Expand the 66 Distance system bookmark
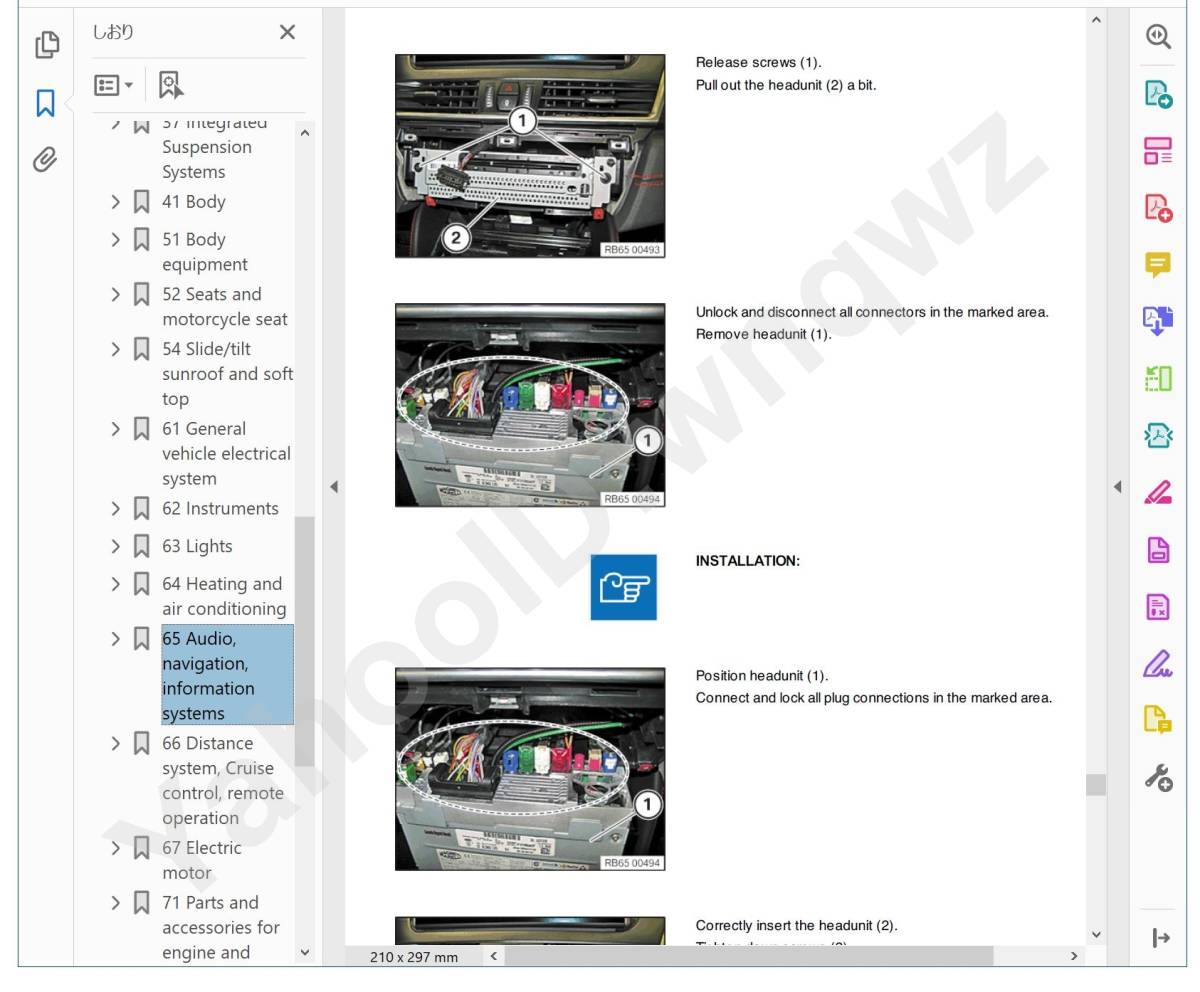Viewport: 1200px width, 992px height. pos(116,744)
